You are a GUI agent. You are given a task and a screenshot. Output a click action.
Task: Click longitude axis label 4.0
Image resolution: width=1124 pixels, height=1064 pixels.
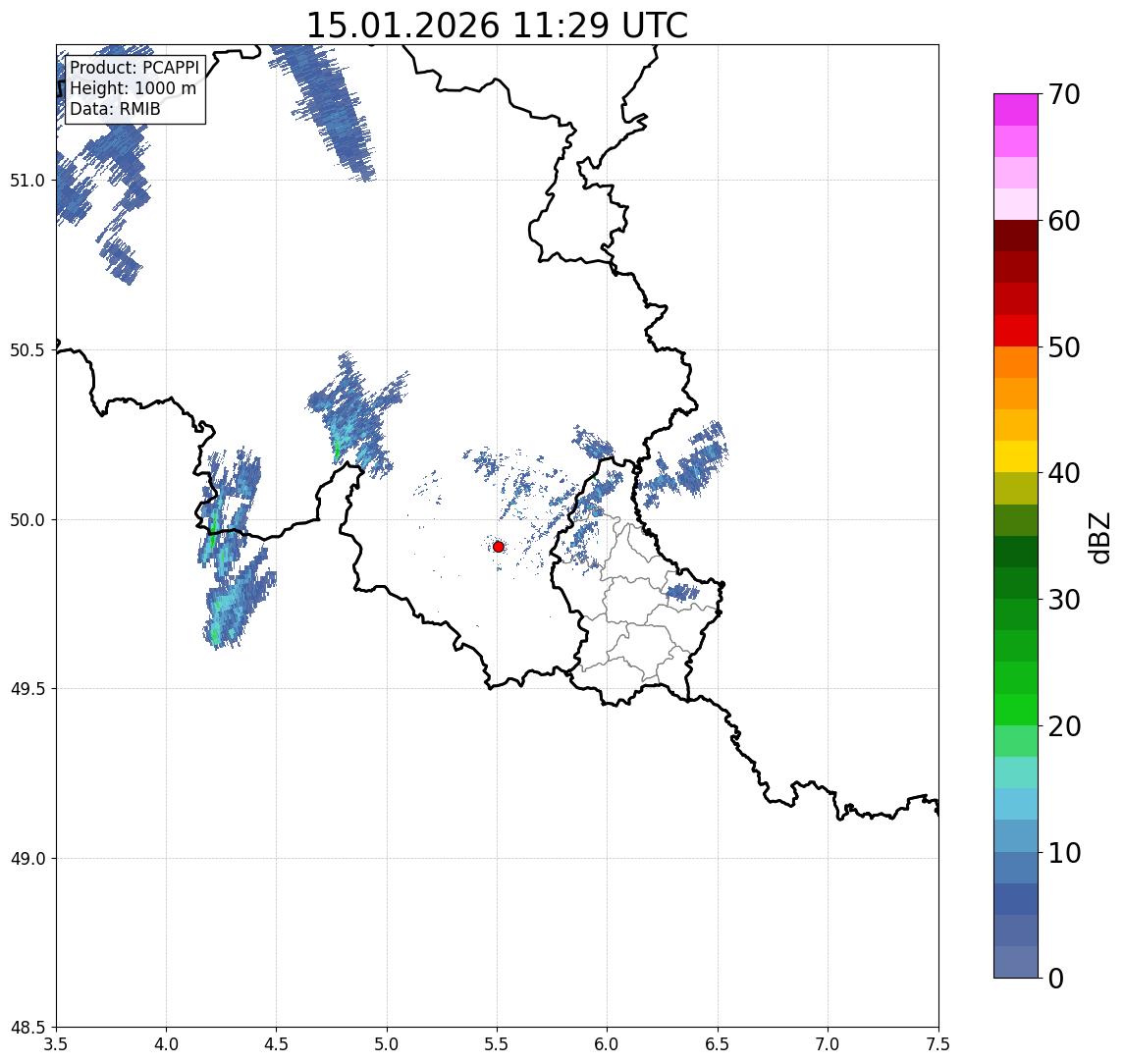[166, 1044]
